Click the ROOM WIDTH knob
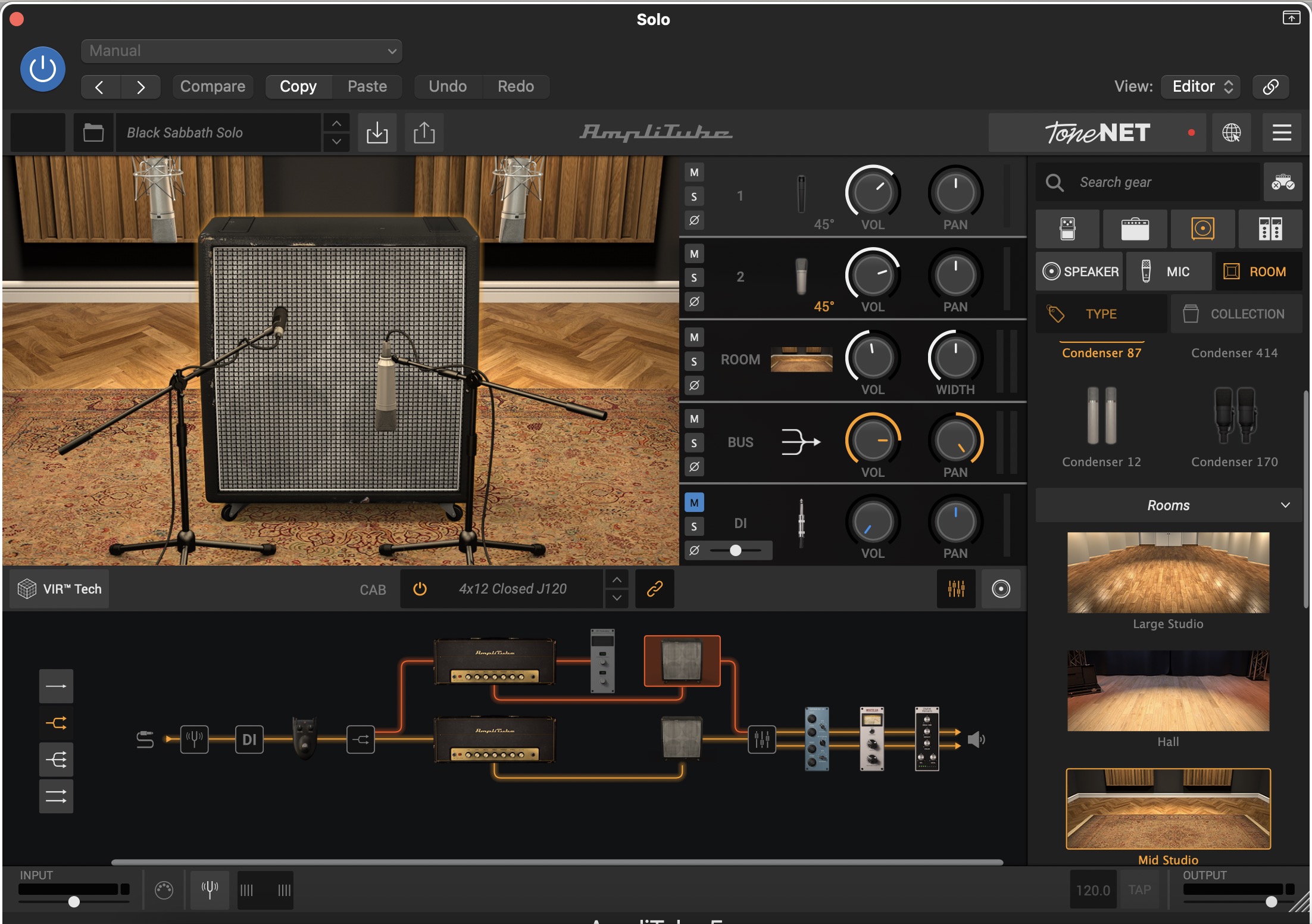1312x924 pixels. click(x=955, y=358)
